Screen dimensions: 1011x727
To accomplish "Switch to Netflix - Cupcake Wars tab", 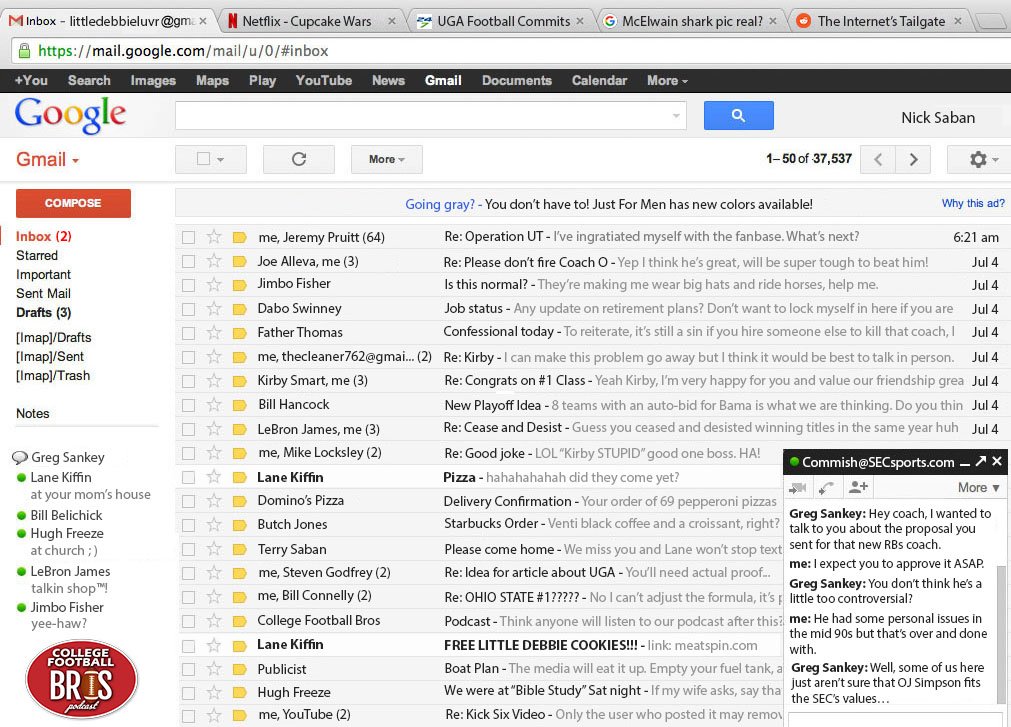I will 307,21.
